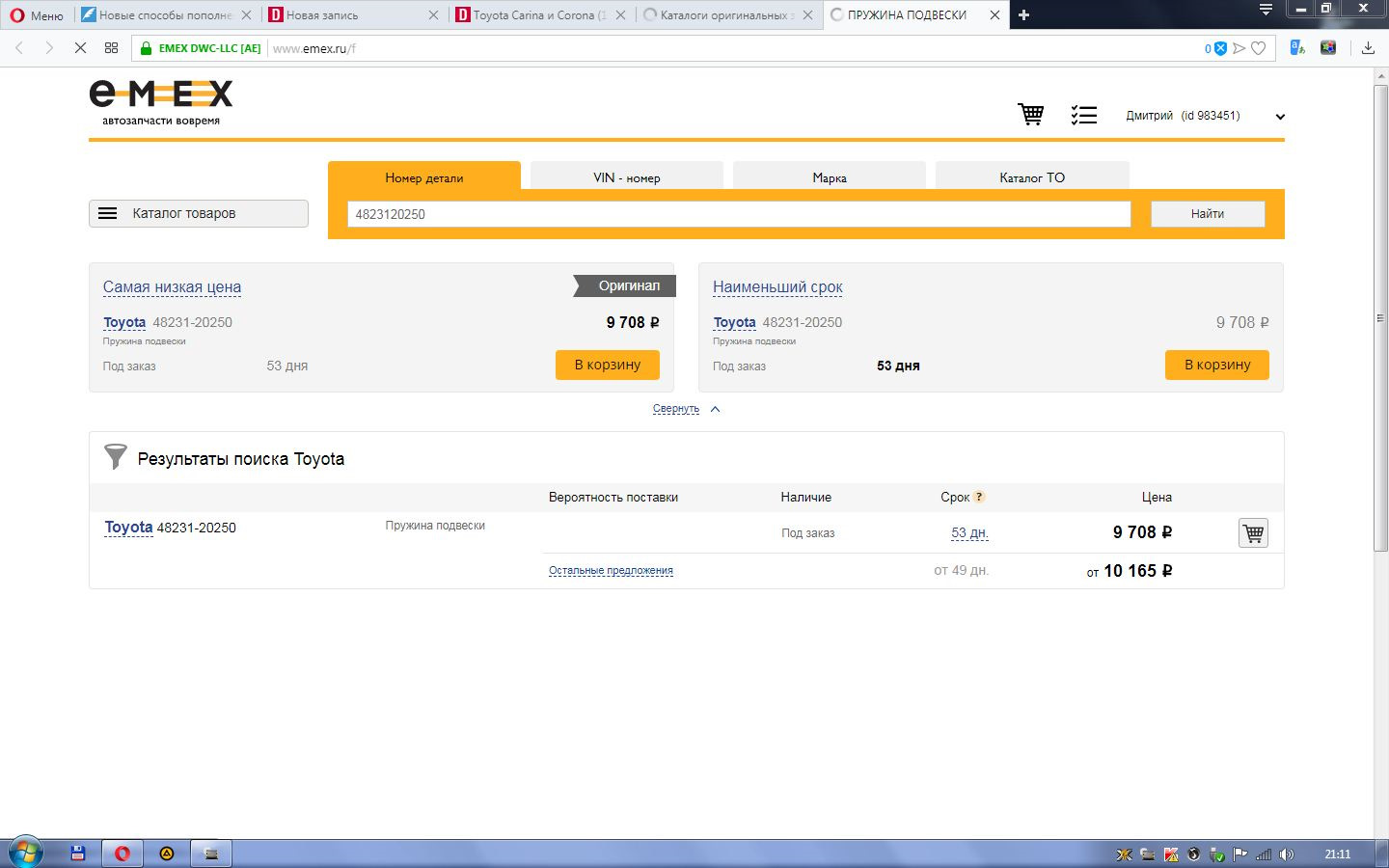Click the part number search field

739,214
